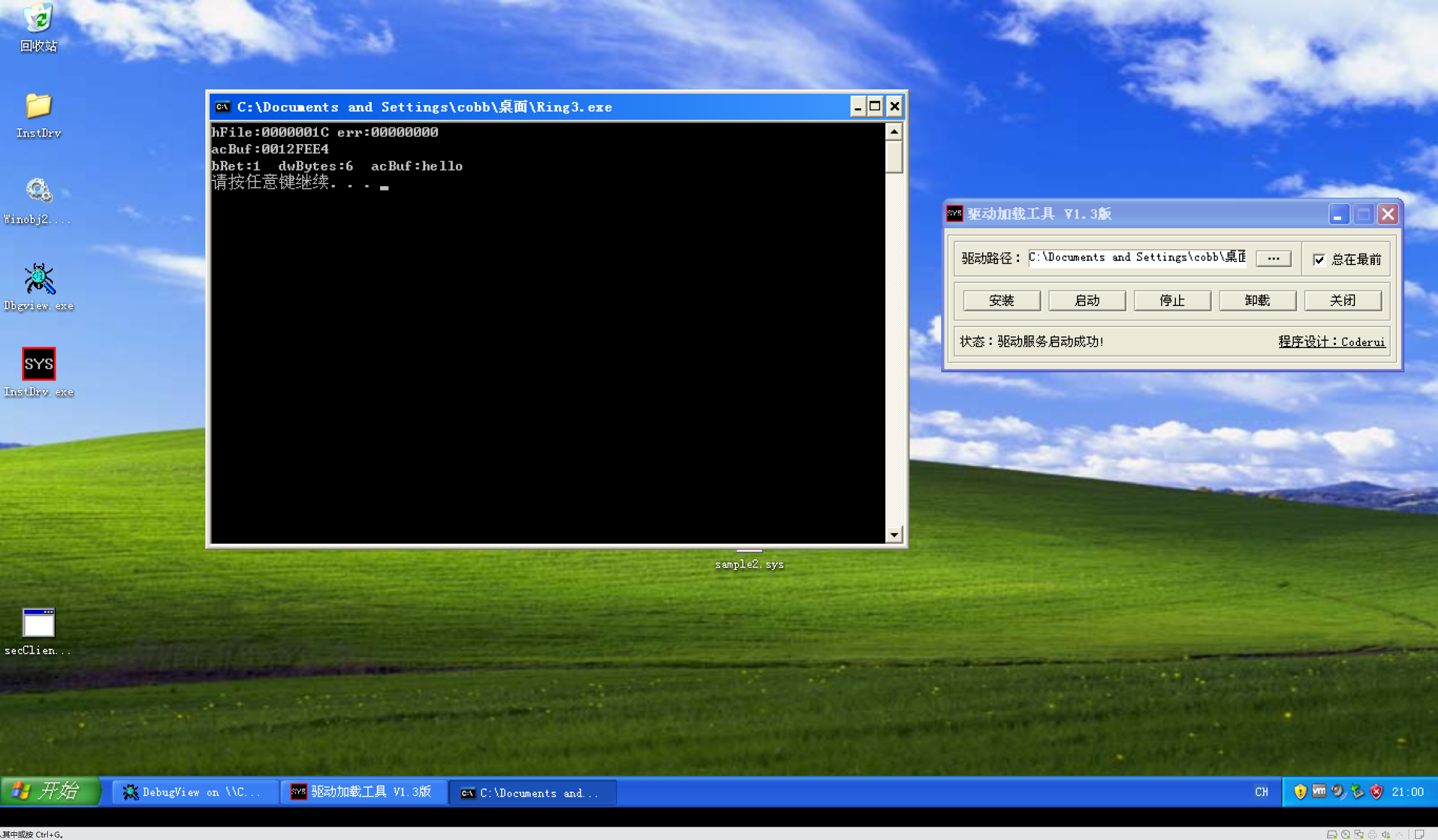Uncheck the 总在最前 always-on-top option
The width and height of the screenshot is (1438, 840).
1319,259
